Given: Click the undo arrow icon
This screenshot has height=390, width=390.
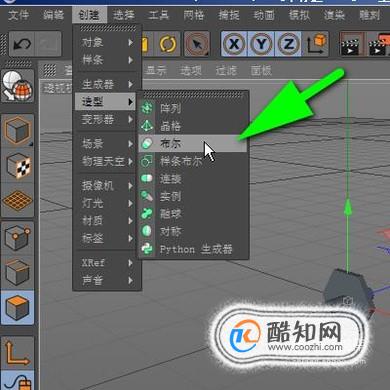Looking at the screenshot, I should pos(22,44).
